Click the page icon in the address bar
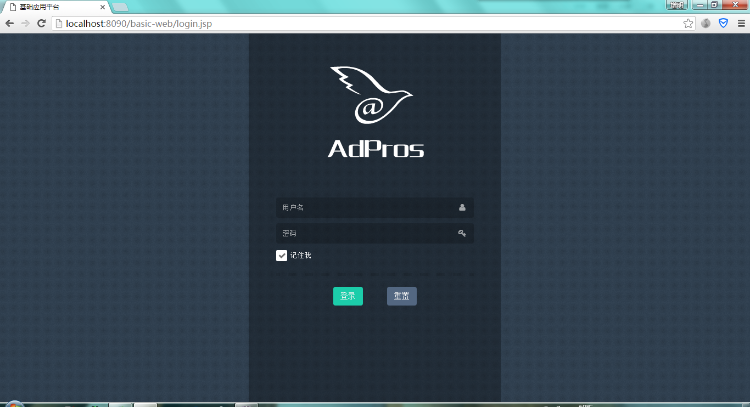 point(59,23)
